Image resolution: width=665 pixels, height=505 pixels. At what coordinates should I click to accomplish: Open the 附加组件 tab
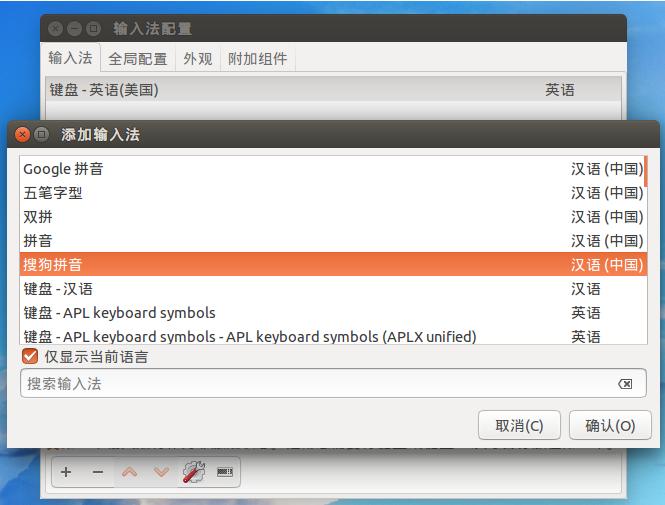(257, 59)
